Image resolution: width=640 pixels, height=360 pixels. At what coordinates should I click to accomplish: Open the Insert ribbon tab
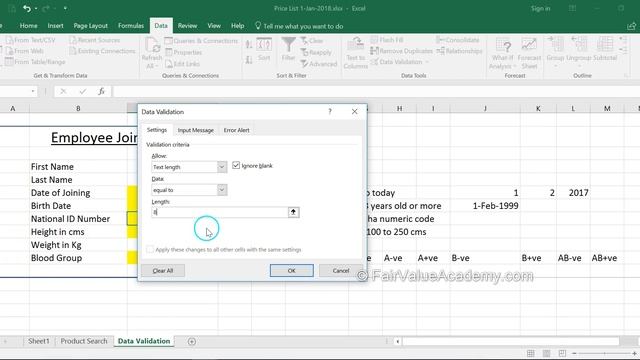[x=56, y=26]
